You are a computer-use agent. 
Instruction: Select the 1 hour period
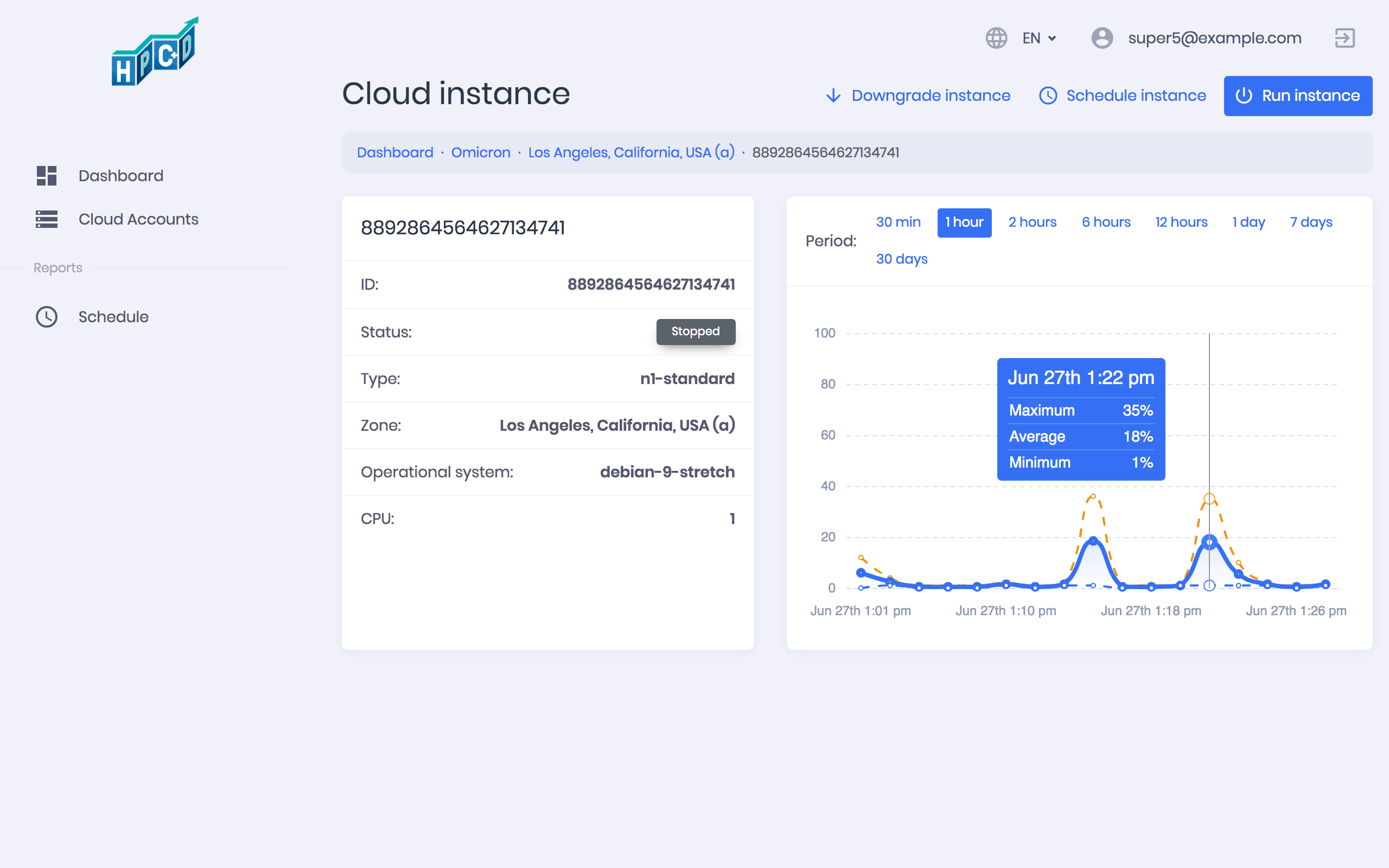pyautogui.click(x=964, y=222)
